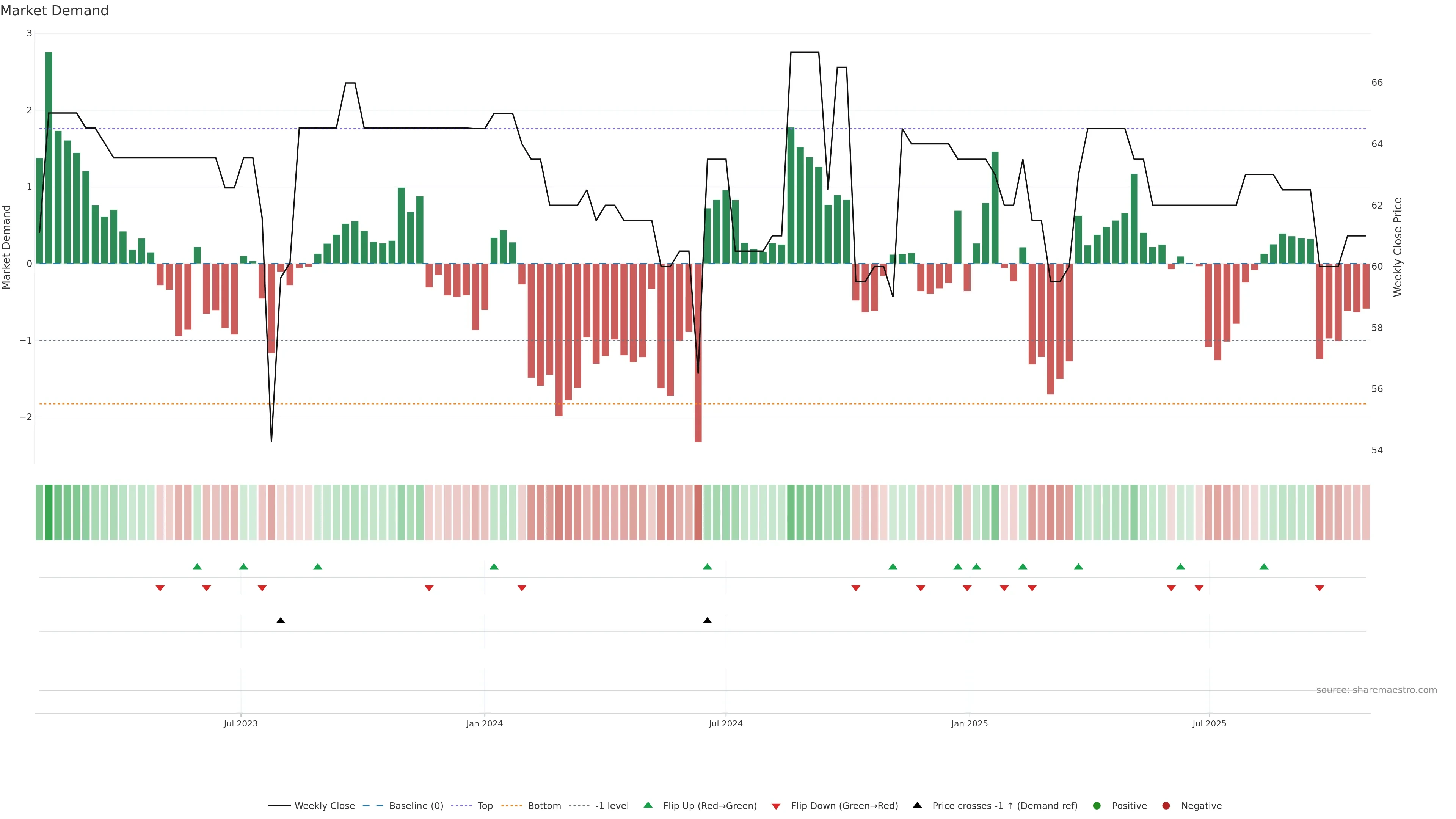Hide the Top dotted line series
Image resolution: width=1456 pixels, height=819 pixels.
tap(485, 806)
